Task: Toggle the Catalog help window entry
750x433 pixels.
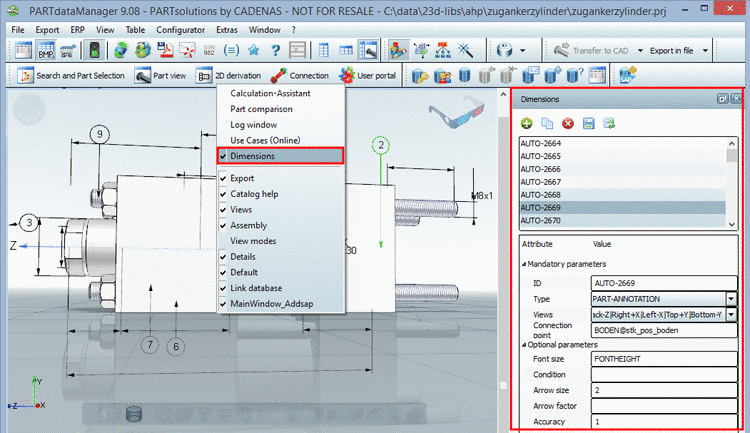Action: coord(280,194)
